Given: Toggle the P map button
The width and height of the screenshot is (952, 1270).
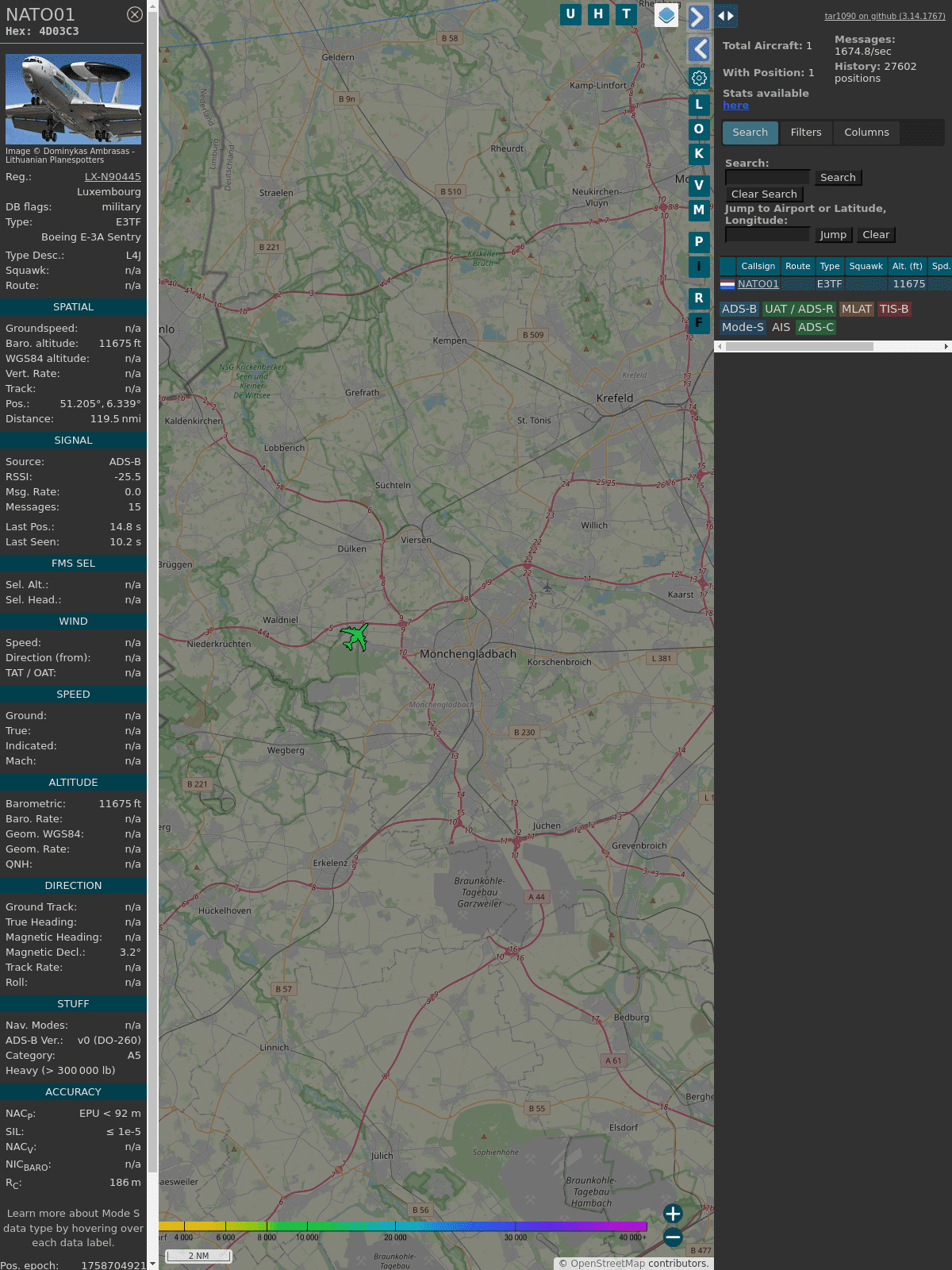Looking at the screenshot, I should [699, 241].
